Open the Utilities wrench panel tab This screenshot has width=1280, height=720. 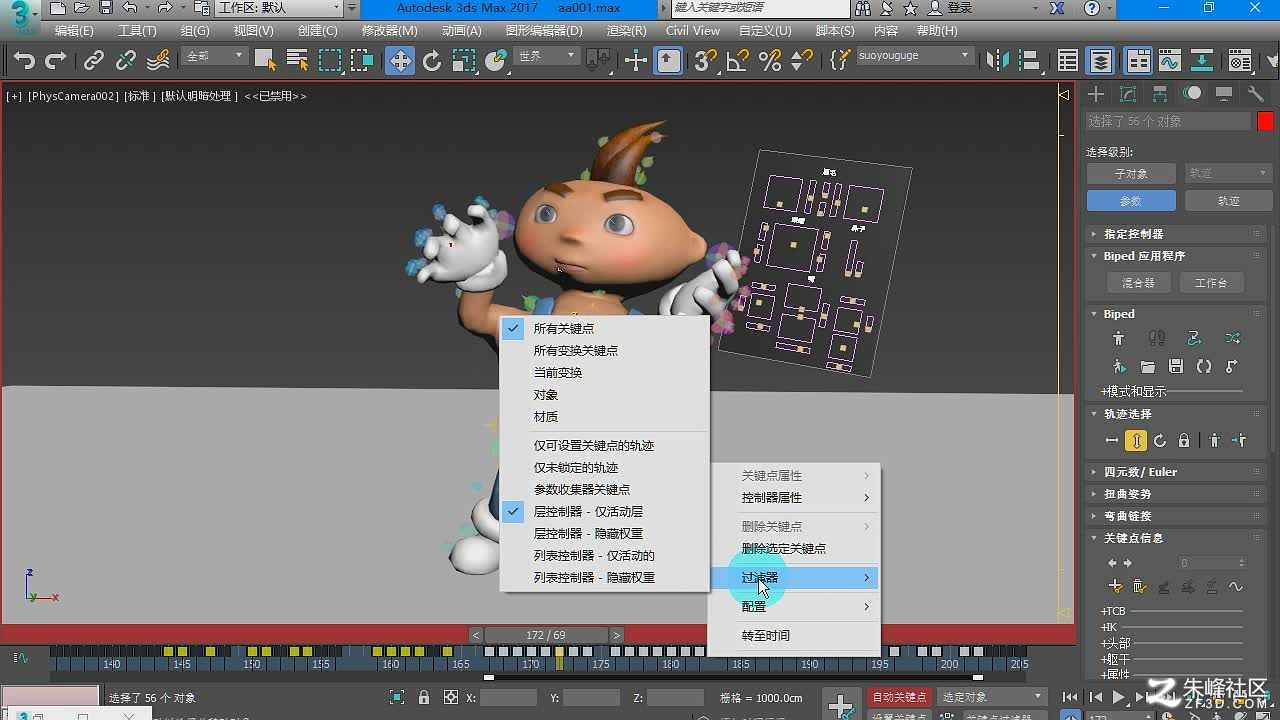click(1256, 94)
